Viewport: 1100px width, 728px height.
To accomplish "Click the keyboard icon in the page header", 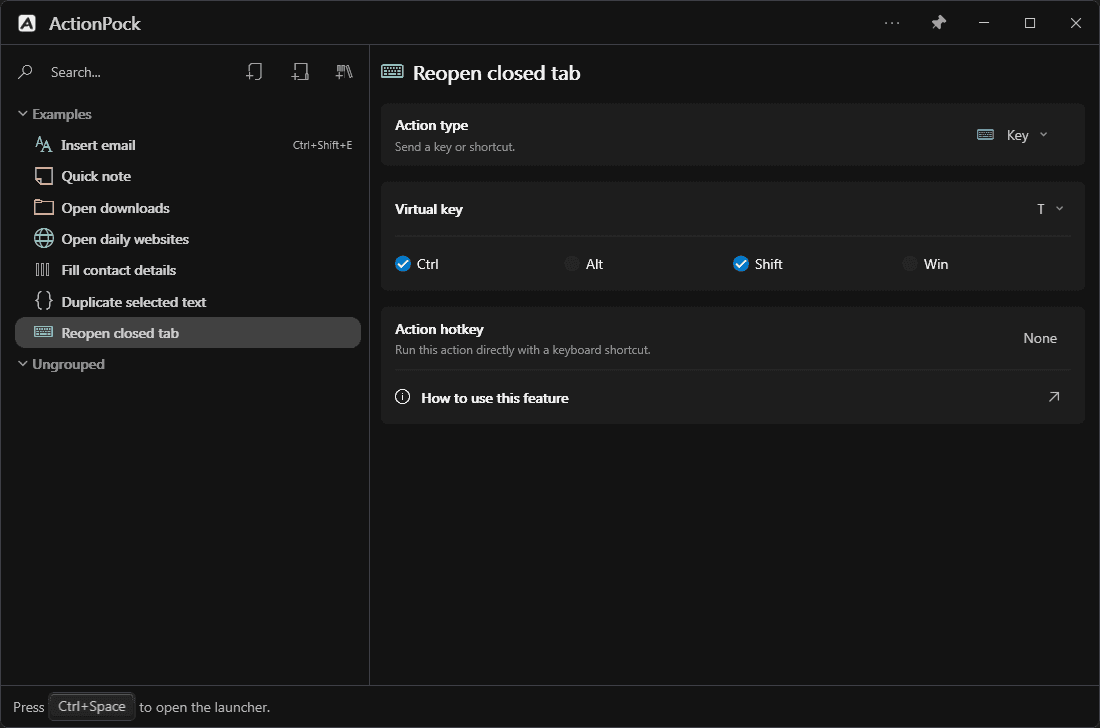I will pyautogui.click(x=392, y=71).
